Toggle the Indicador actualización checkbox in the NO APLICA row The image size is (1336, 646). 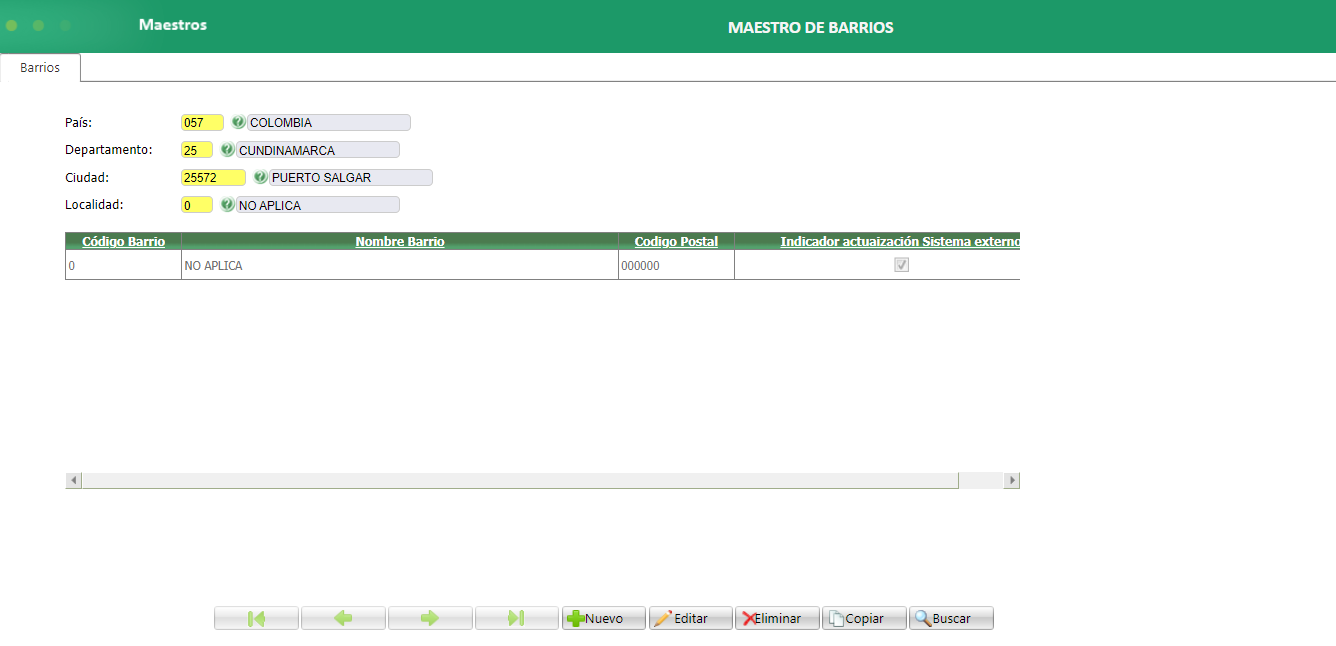tap(901, 265)
